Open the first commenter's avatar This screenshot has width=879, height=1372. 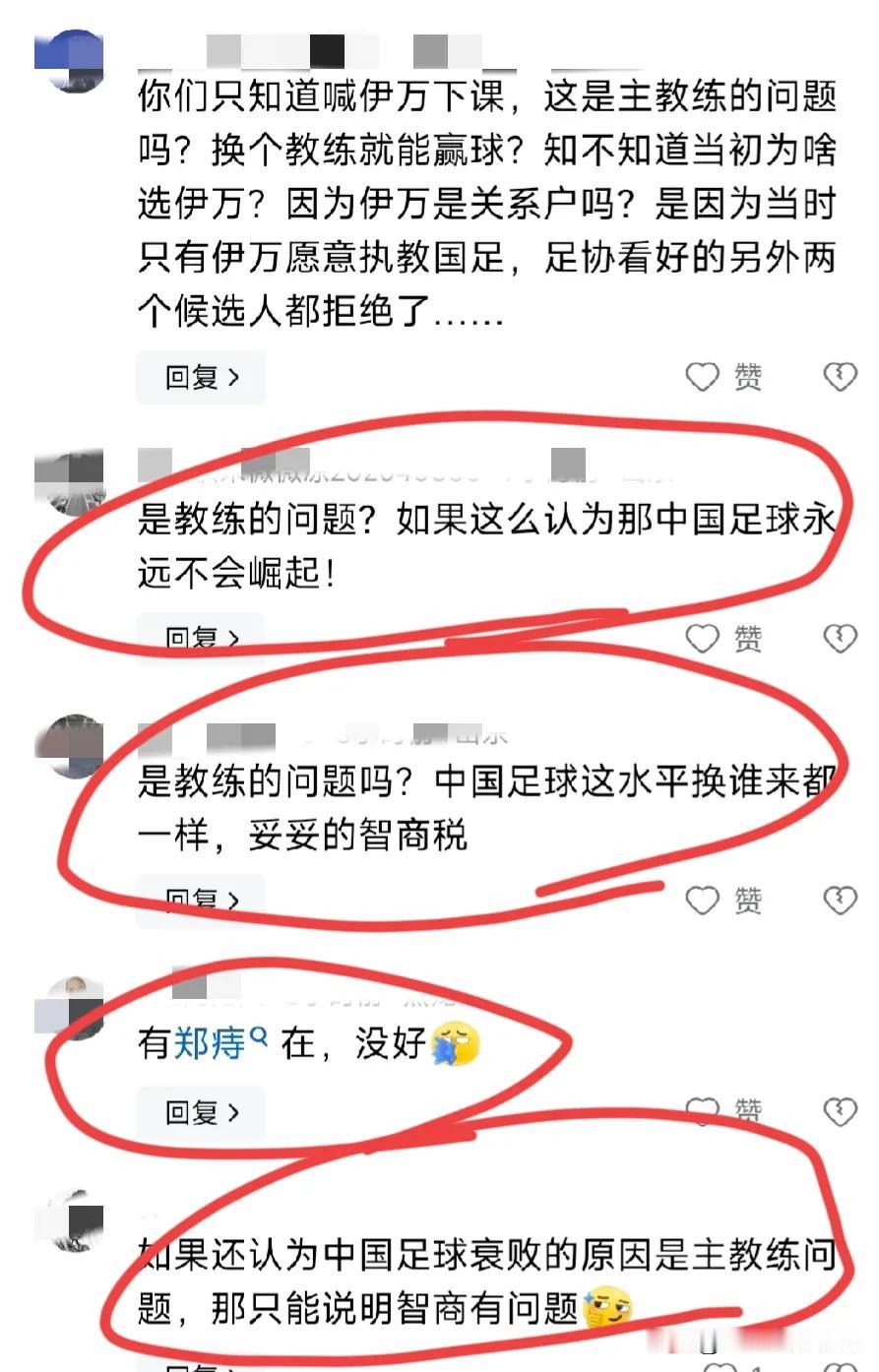(70, 61)
